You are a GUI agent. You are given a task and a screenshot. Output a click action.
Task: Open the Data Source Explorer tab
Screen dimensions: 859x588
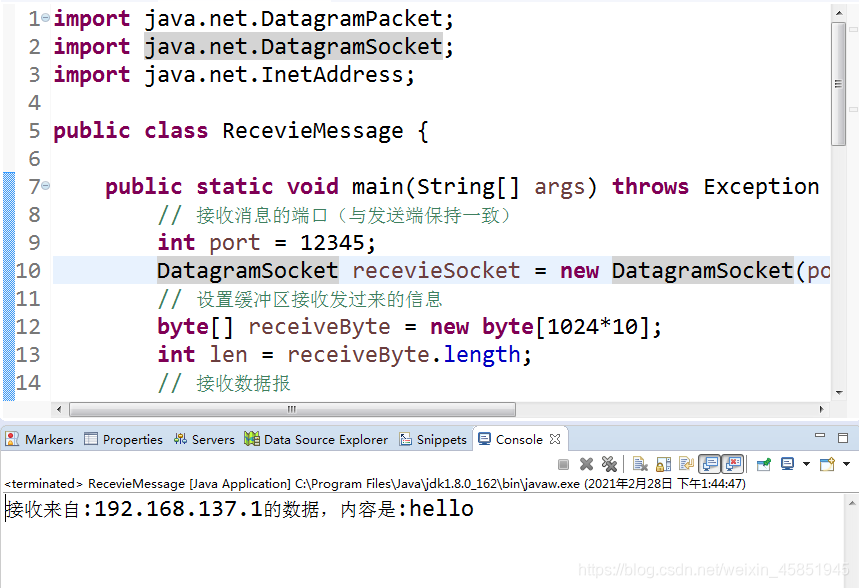(x=316, y=439)
